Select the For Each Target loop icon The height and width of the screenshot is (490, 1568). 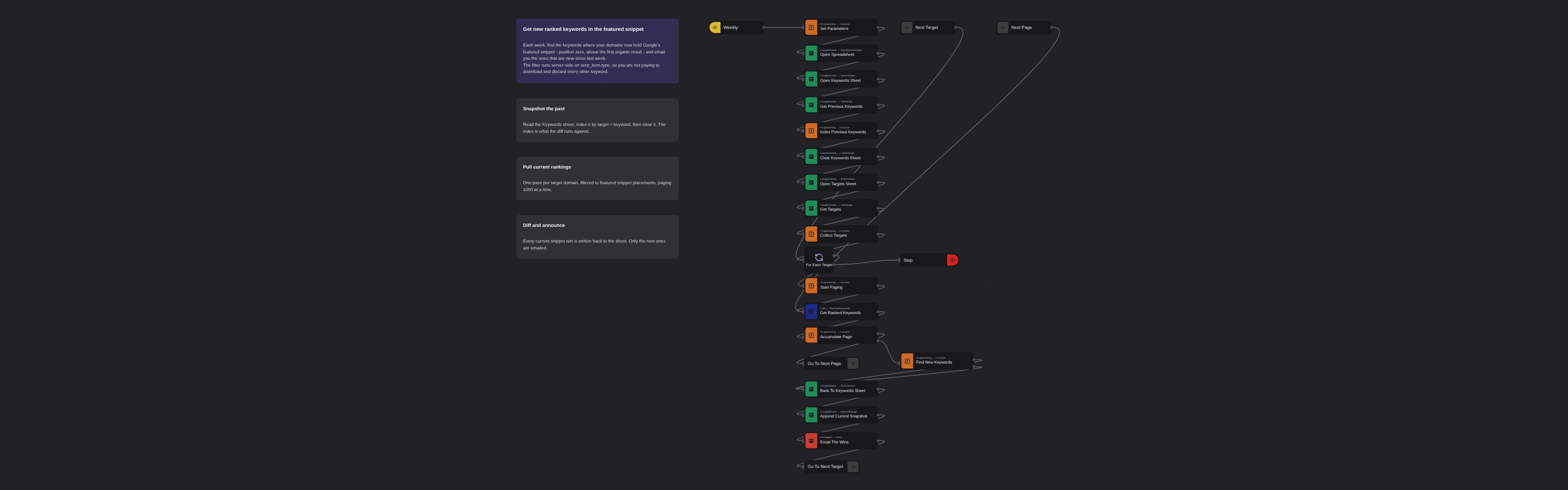[x=819, y=257]
